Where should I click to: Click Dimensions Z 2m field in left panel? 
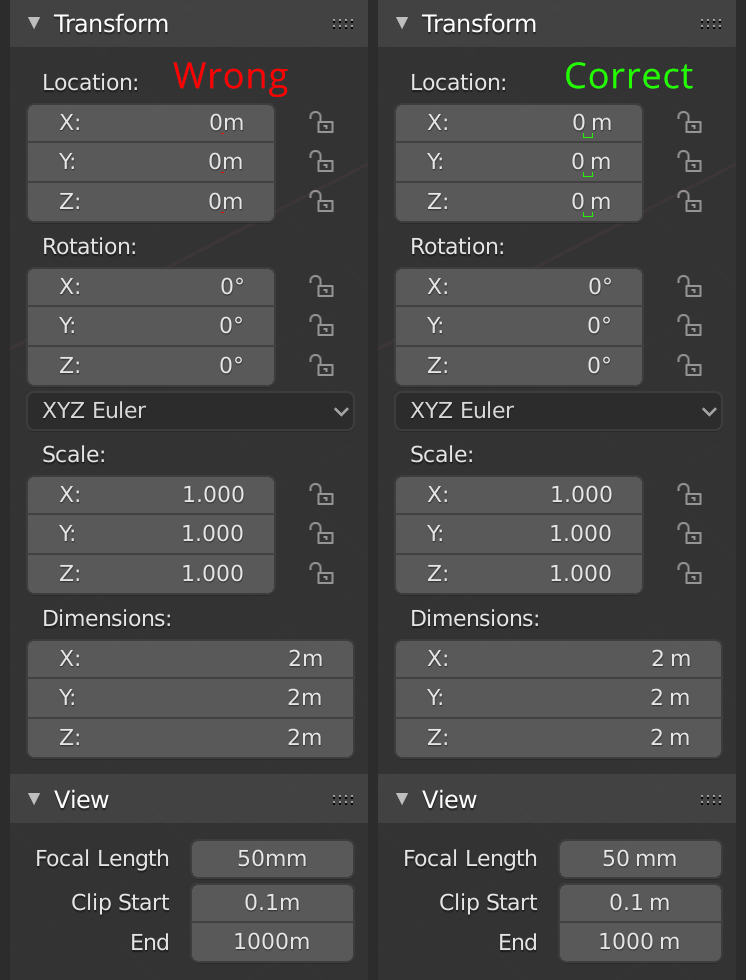191,738
